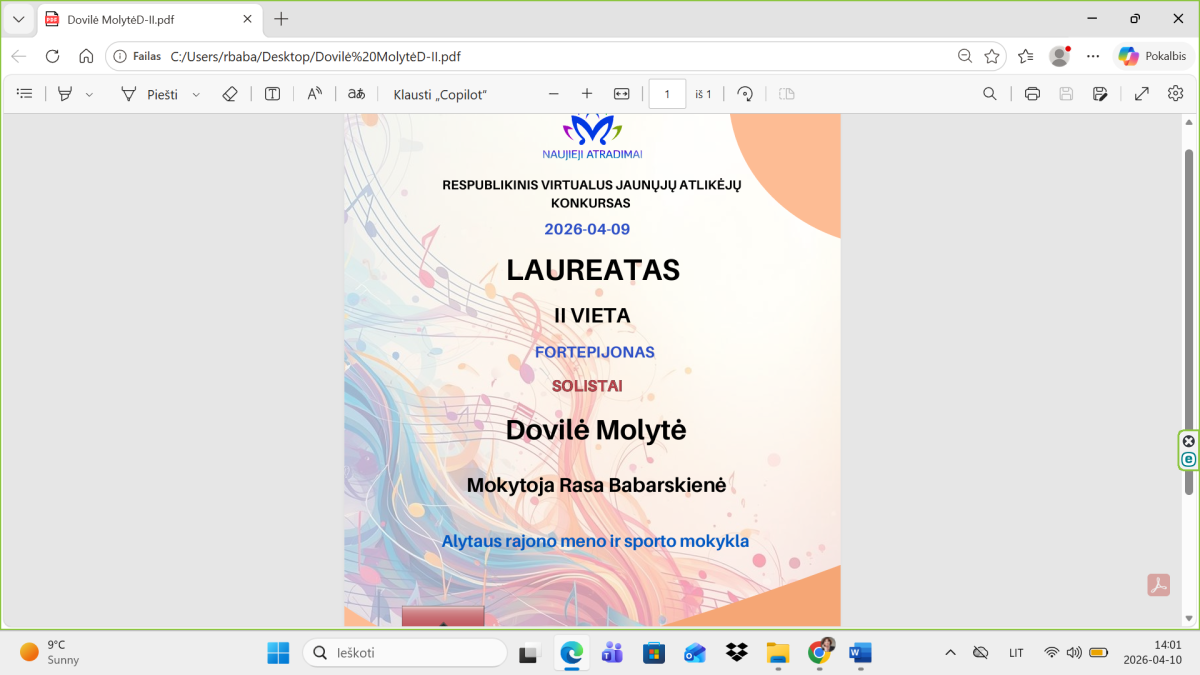Screen dimensions: 1200x675
Task: Open the table of contents panel
Action: [25, 94]
